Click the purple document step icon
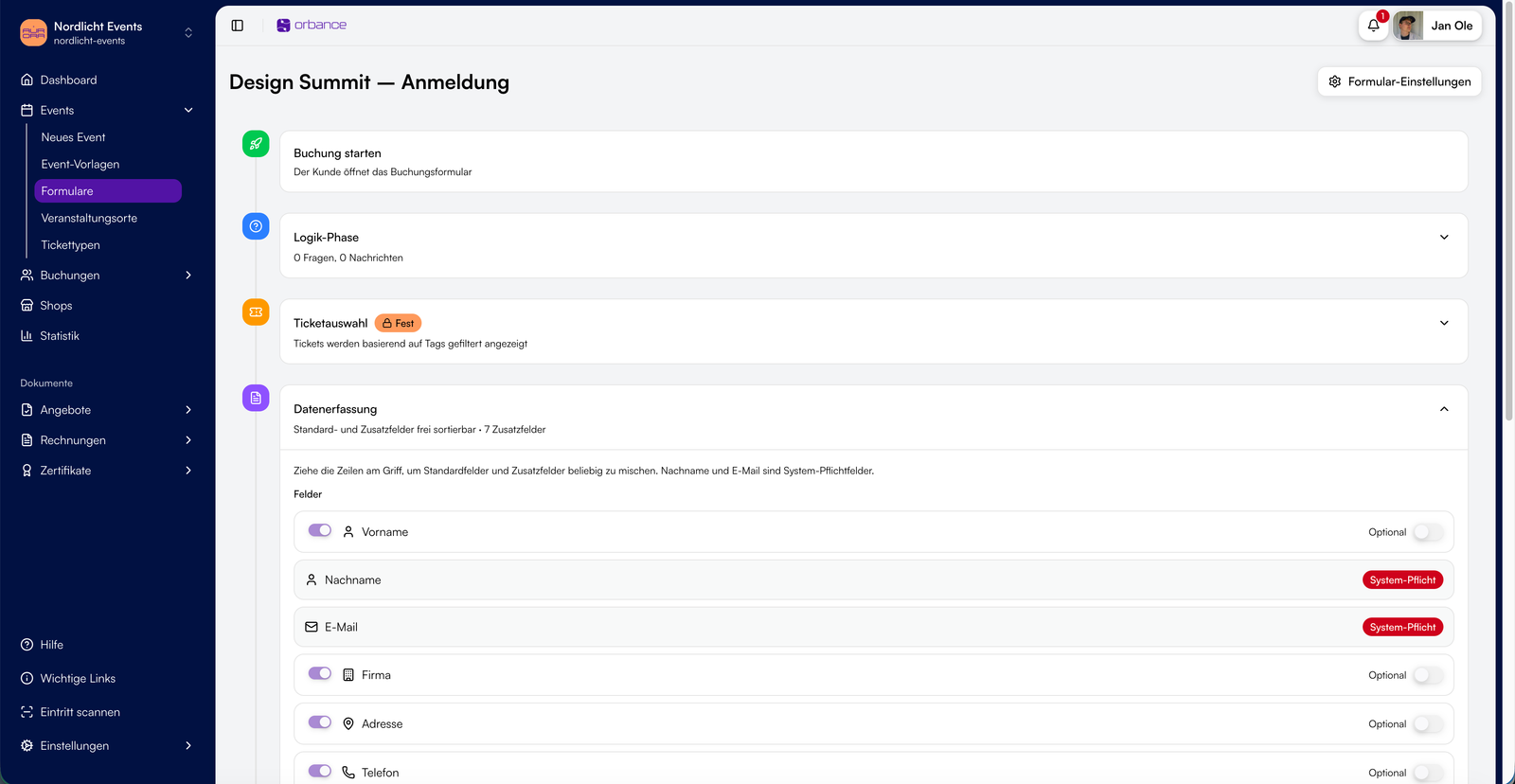1515x784 pixels. (256, 398)
